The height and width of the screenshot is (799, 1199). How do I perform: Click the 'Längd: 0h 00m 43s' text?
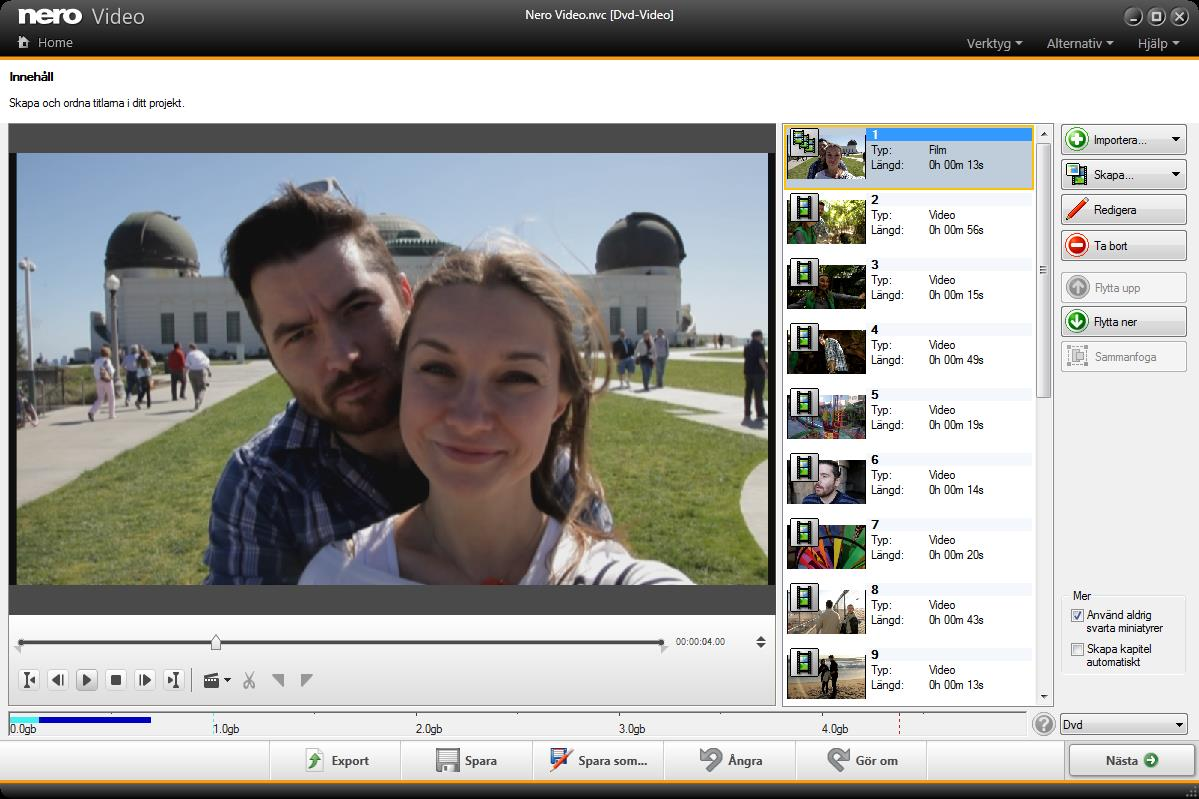(927, 620)
